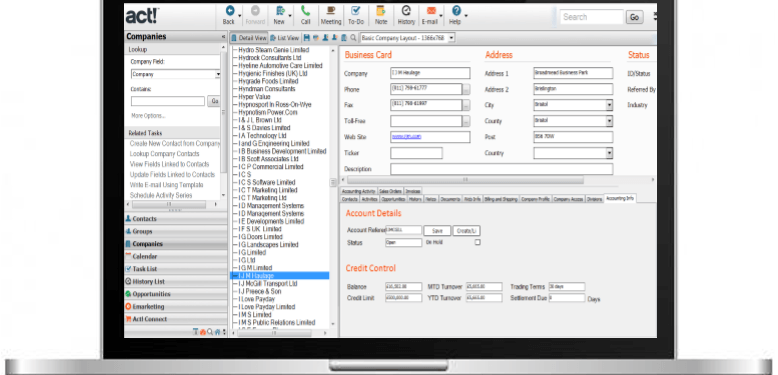778x375 pixels.
Task: Expand the County dropdown
Action: click(x=609, y=121)
